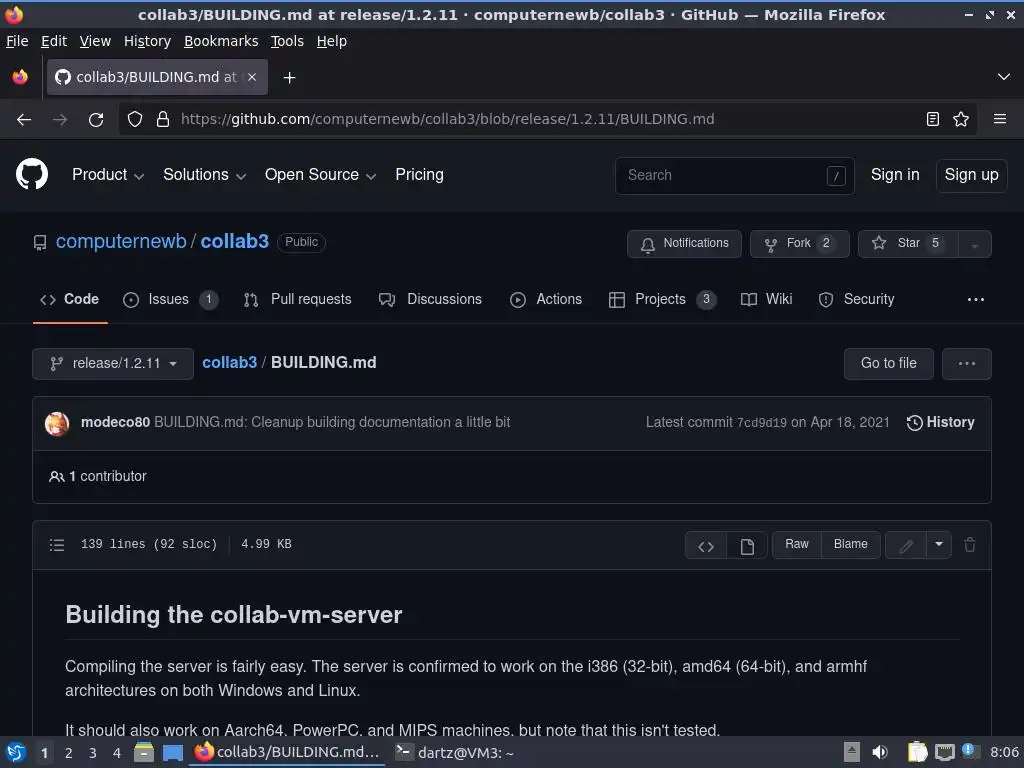Open the Firefox File menu
Viewport: 1024px width, 768px height.
pos(17,41)
